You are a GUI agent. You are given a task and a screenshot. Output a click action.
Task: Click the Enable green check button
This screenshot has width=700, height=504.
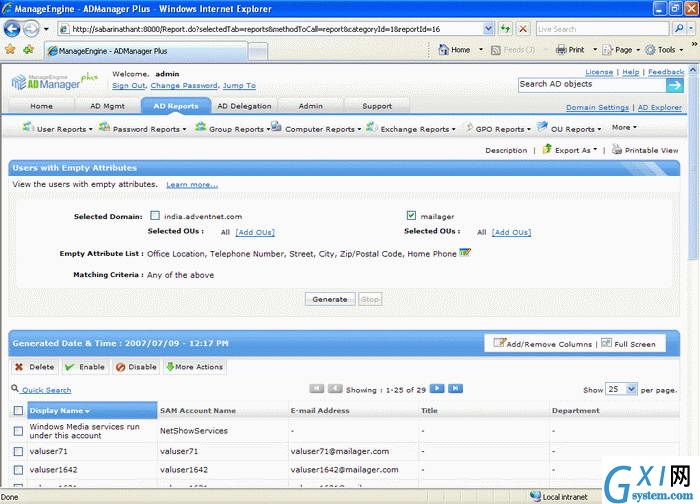85,367
